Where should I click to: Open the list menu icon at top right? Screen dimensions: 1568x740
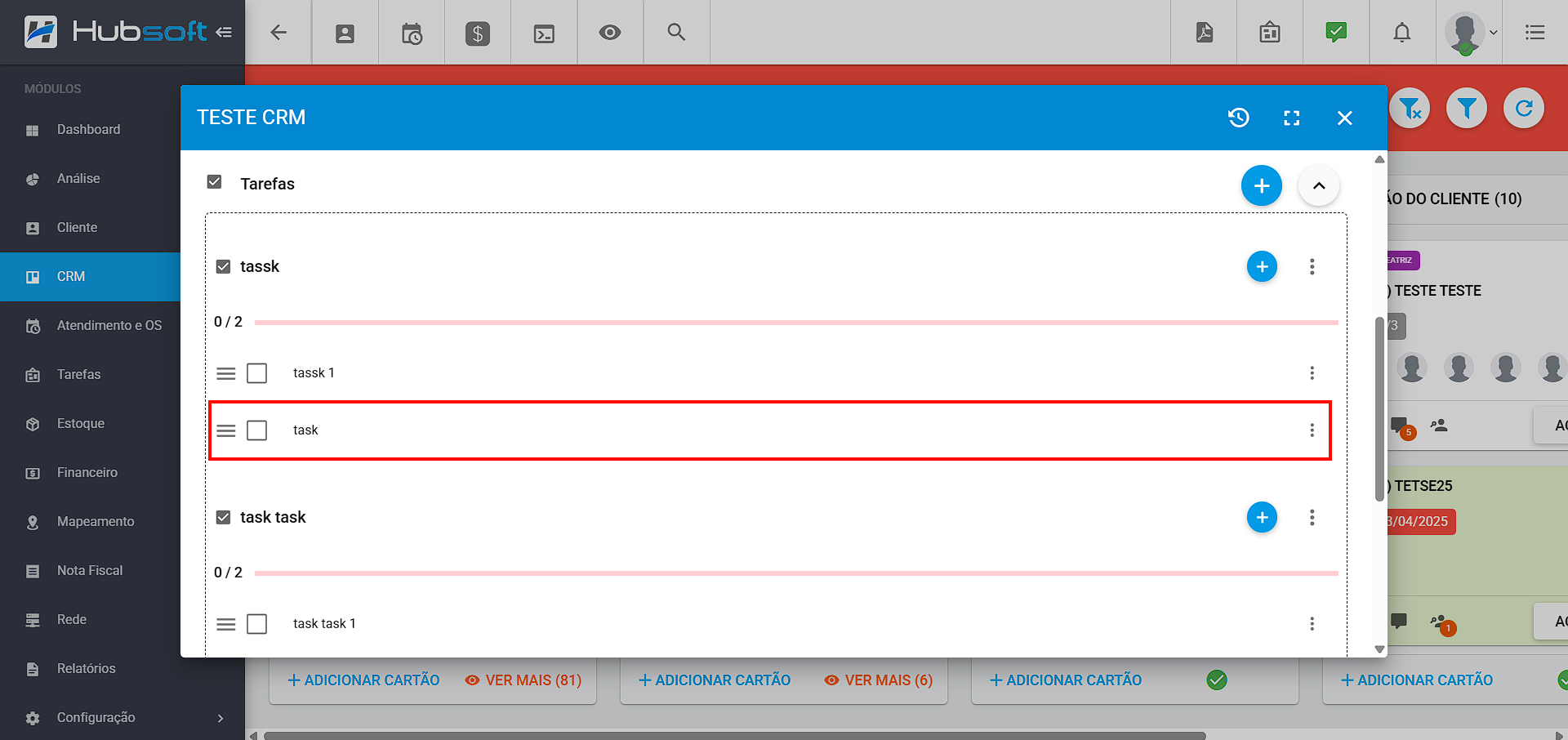(x=1535, y=33)
